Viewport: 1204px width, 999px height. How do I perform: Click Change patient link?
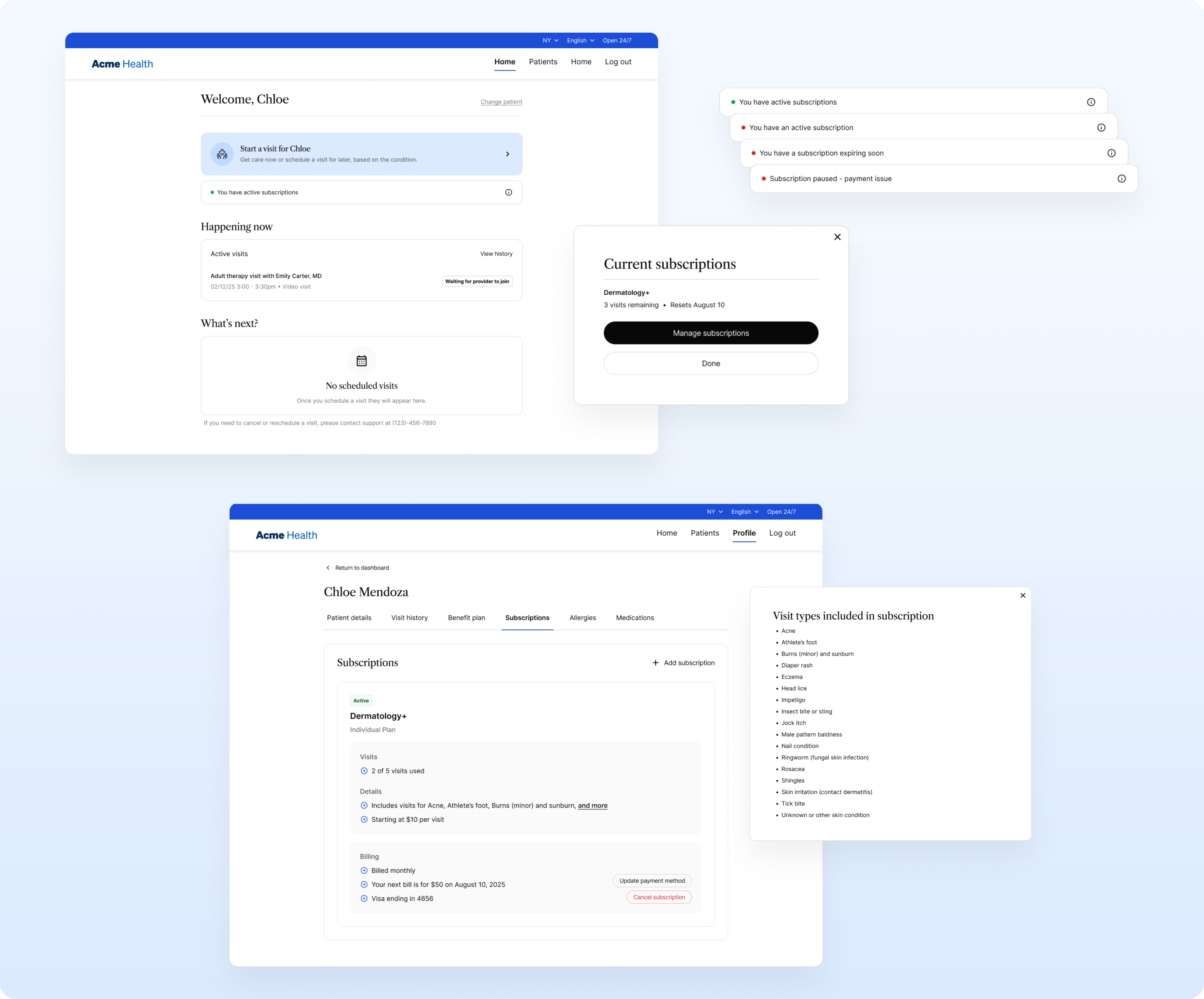[x=501, y=102]
